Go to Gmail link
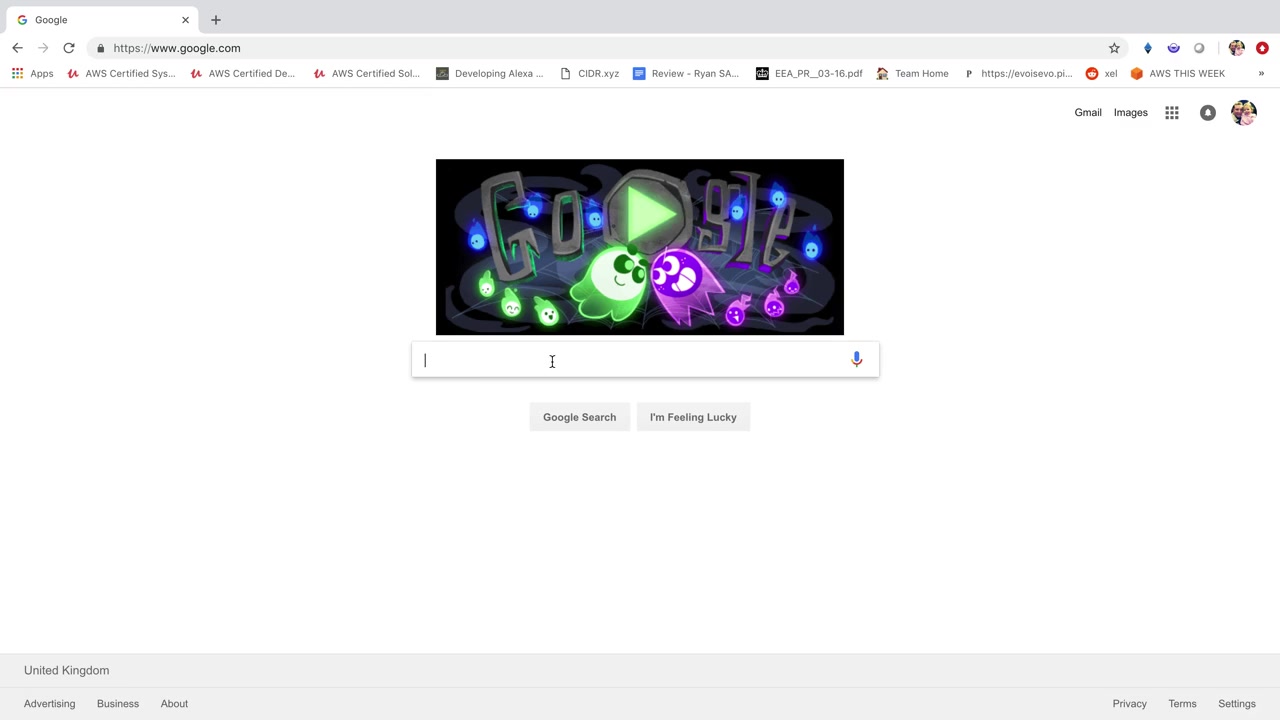 (x=1088, y=113)
